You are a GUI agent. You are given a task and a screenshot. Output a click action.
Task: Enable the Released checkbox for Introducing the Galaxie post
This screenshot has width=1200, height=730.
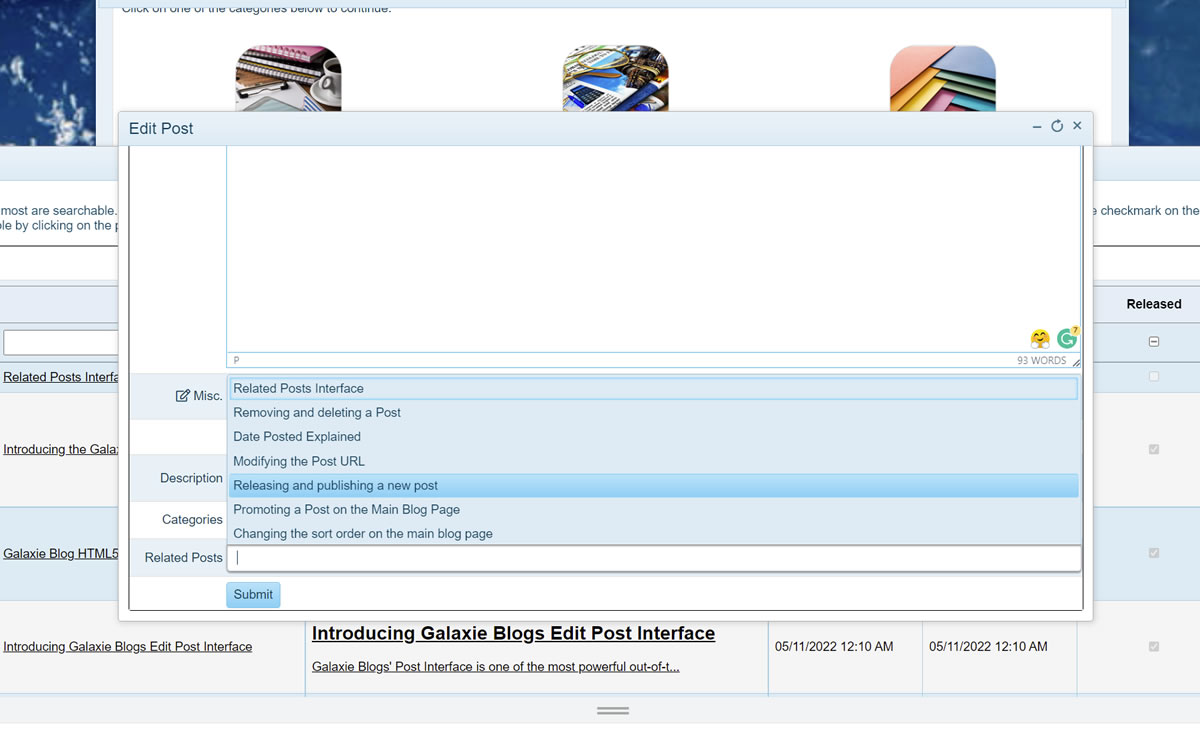coord(1154,449)
